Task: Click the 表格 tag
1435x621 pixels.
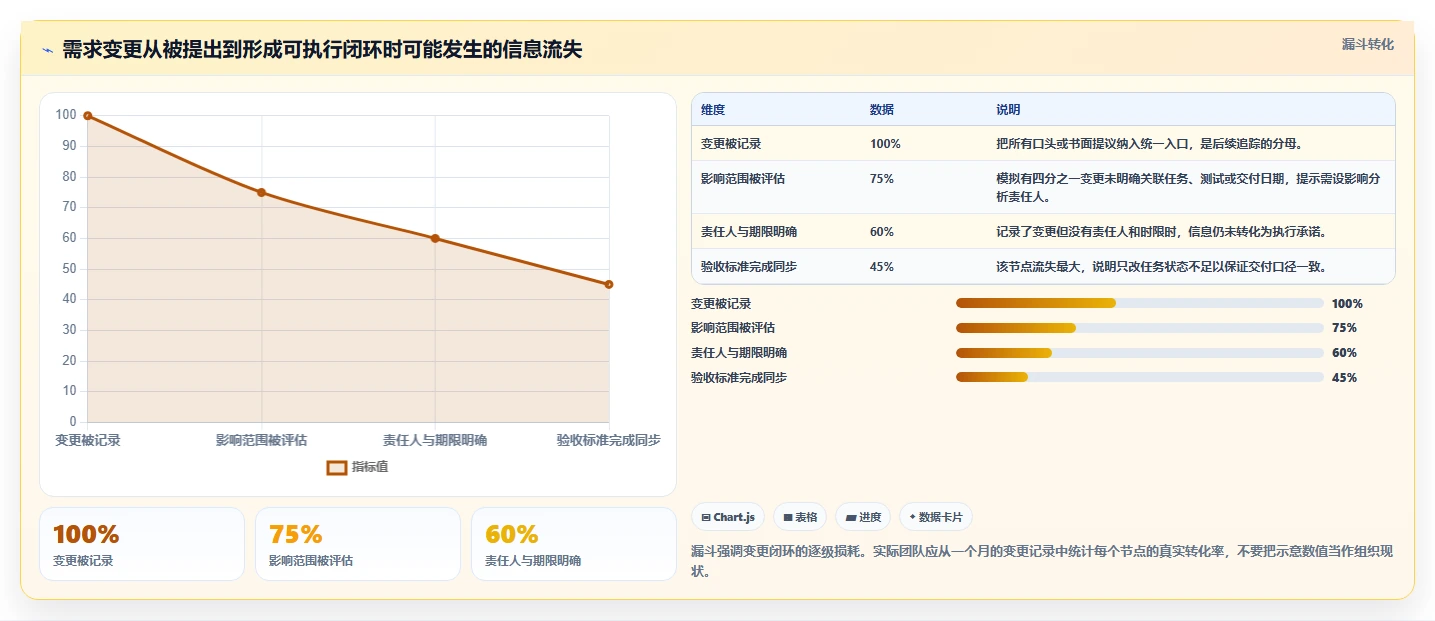Action: point(800,517)
